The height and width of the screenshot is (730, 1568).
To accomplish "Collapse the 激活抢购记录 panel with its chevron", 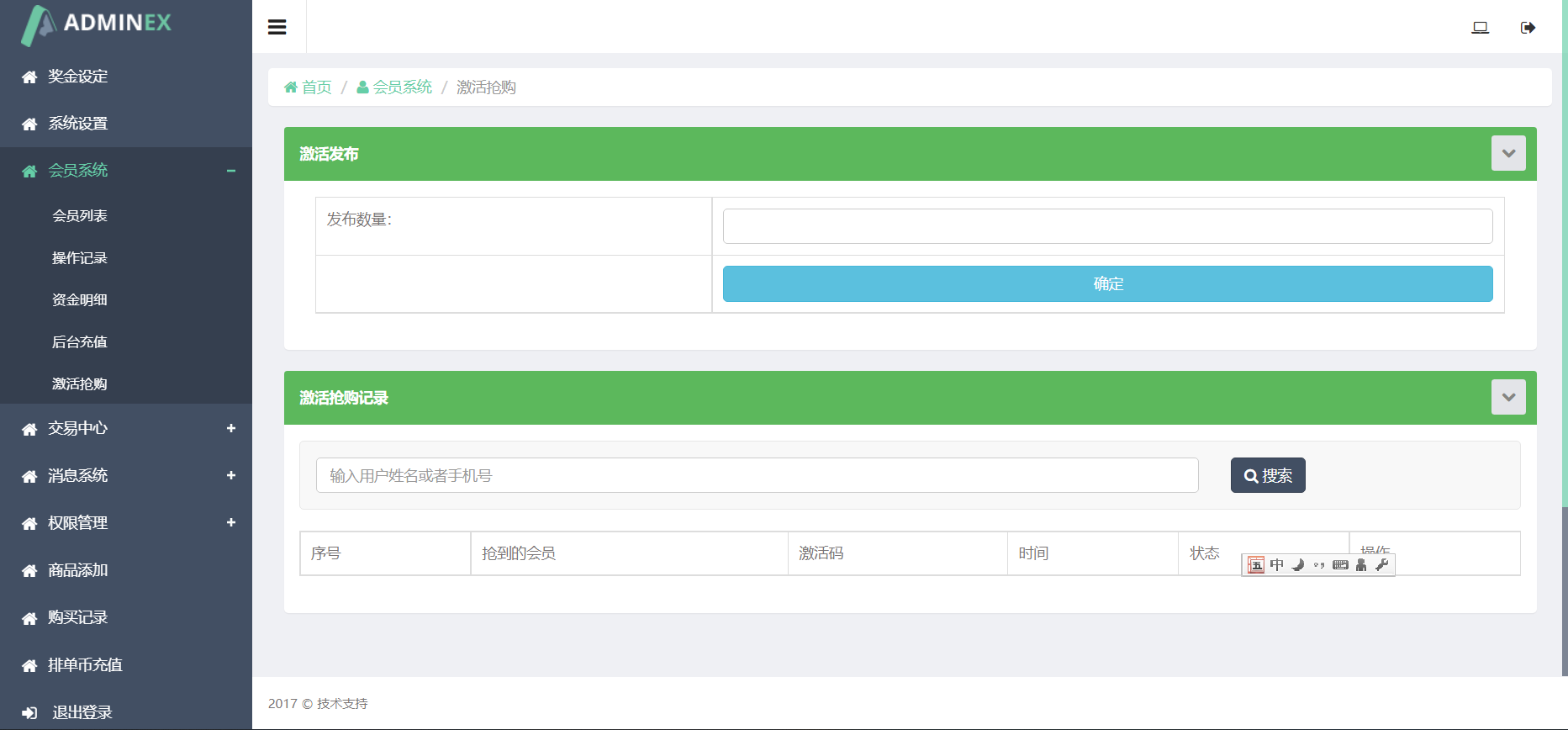I will [x=1508, y=397].
